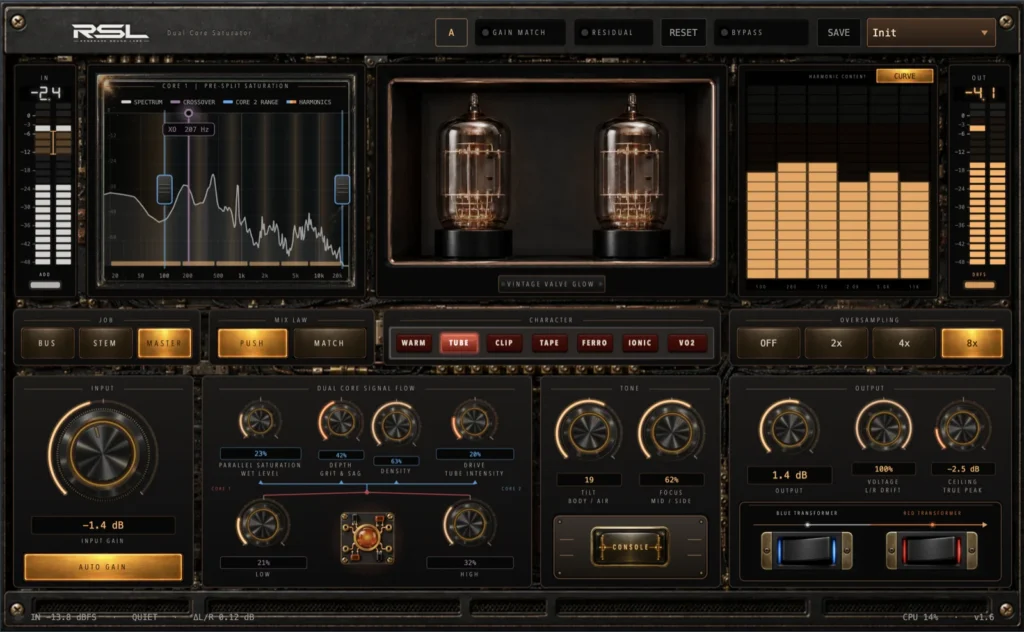Click the High core knob
The image size is (1024, 632).
coord(469,524)
